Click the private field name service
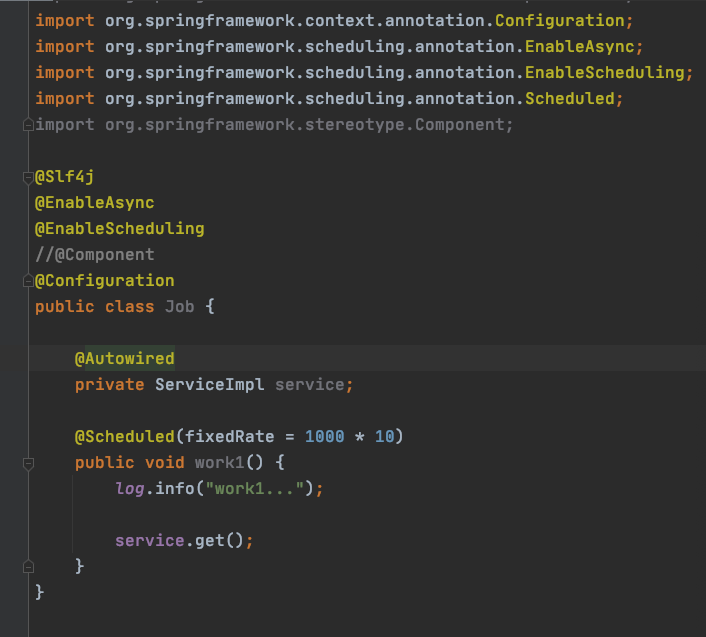Viewport: 706px width, 637px height. pyautogui.click(x=309, y=385)
